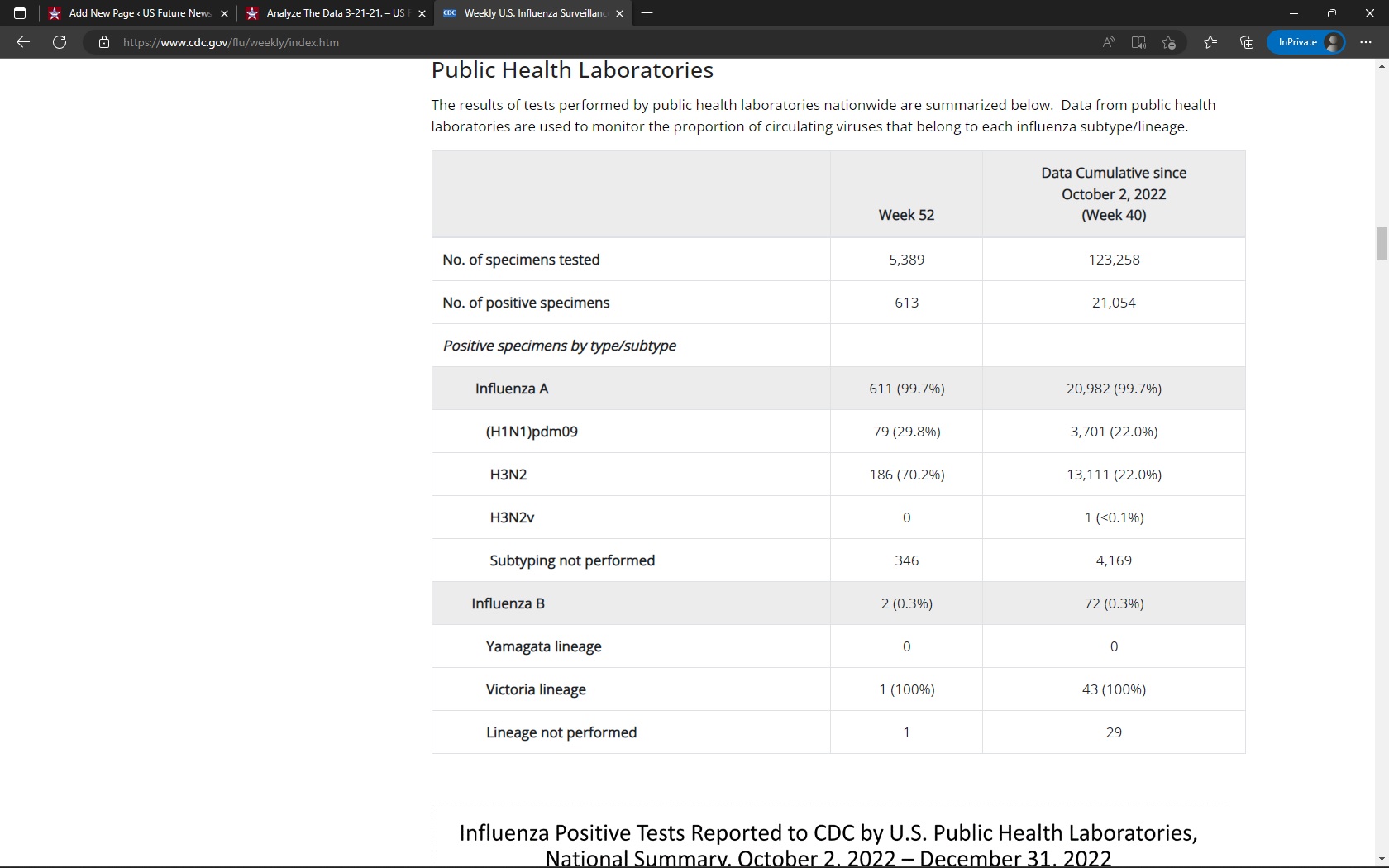1389x868 pixels.
Task: Close the Add New Page tab
Action: 224,13
